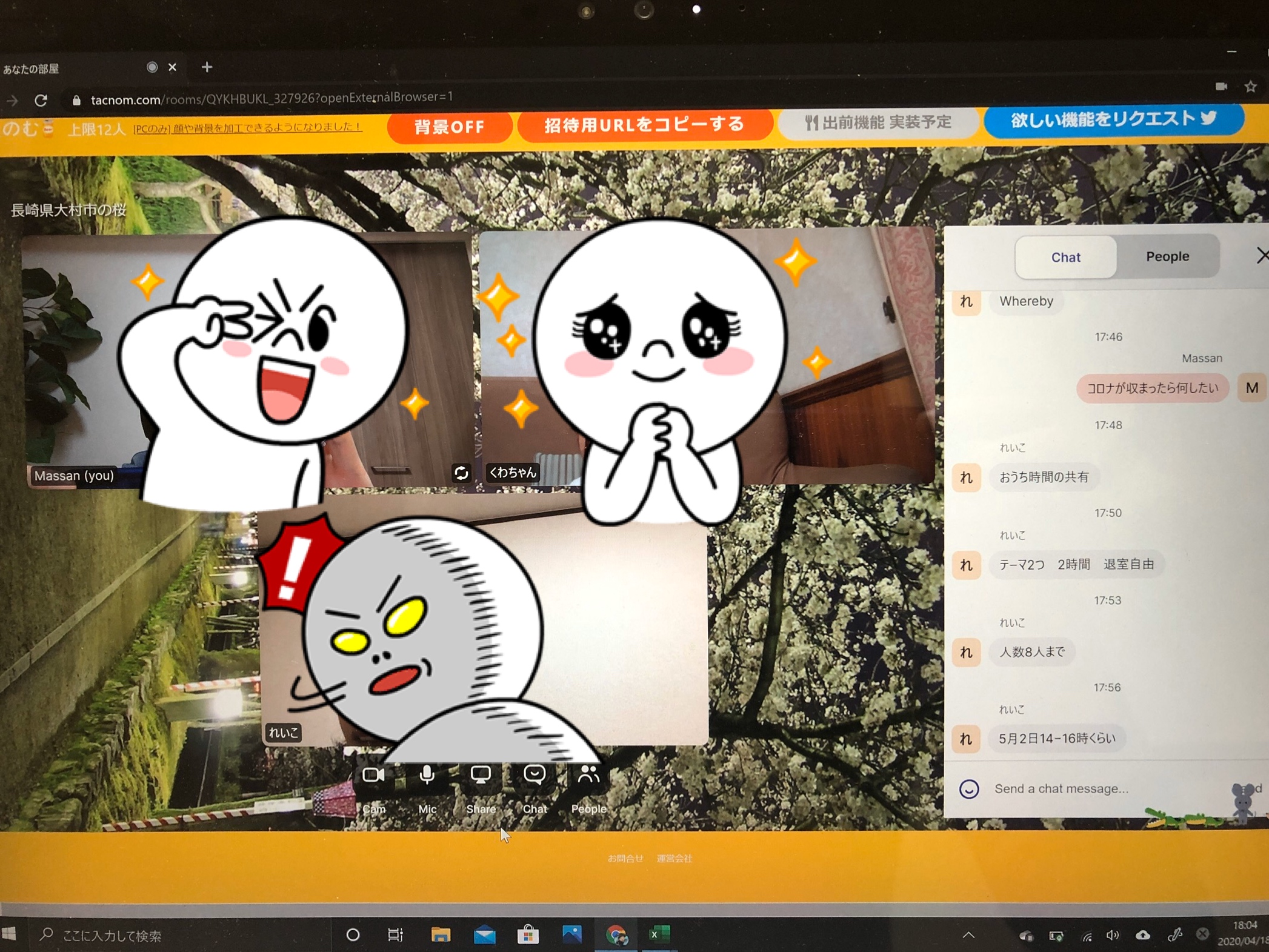
Task: Click the M avatar for Massan
Action: pyautogui.click(x=1252, y=388)
